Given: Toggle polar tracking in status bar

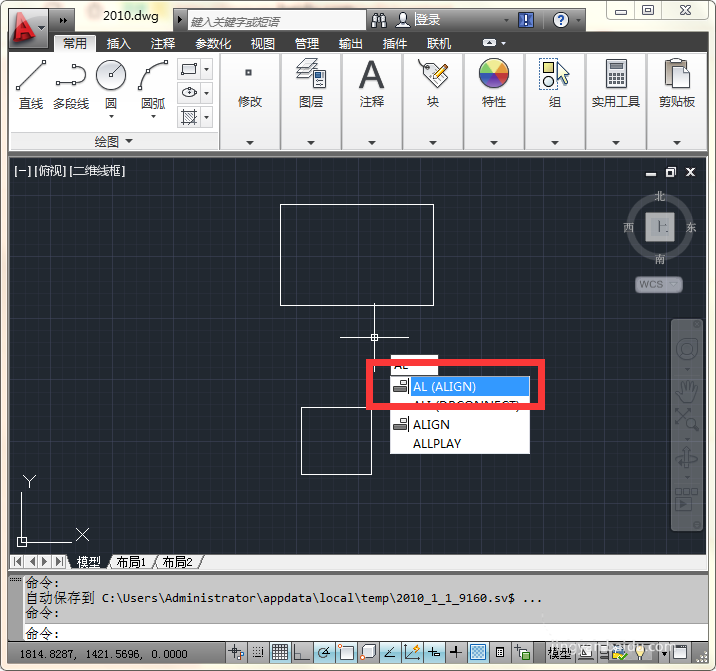Looking at the screenshot, I should pos(324,652).
